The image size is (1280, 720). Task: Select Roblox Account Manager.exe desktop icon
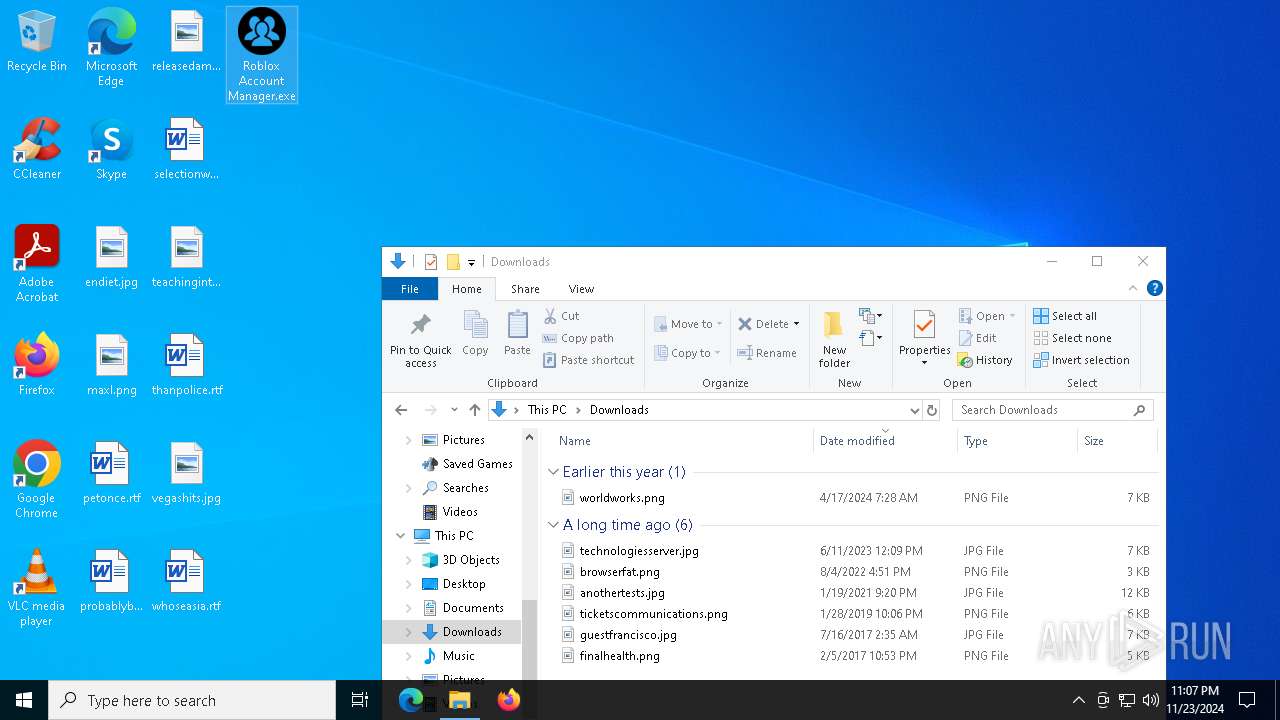point(262,55)
